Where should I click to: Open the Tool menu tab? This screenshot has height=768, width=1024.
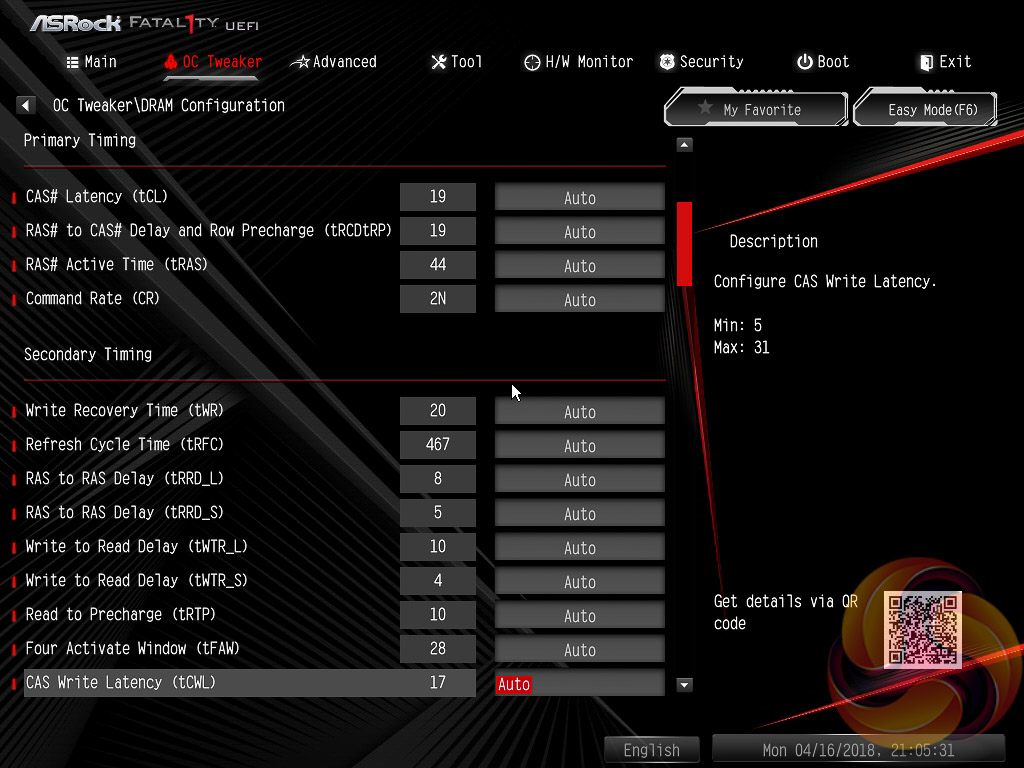point(456,62)
